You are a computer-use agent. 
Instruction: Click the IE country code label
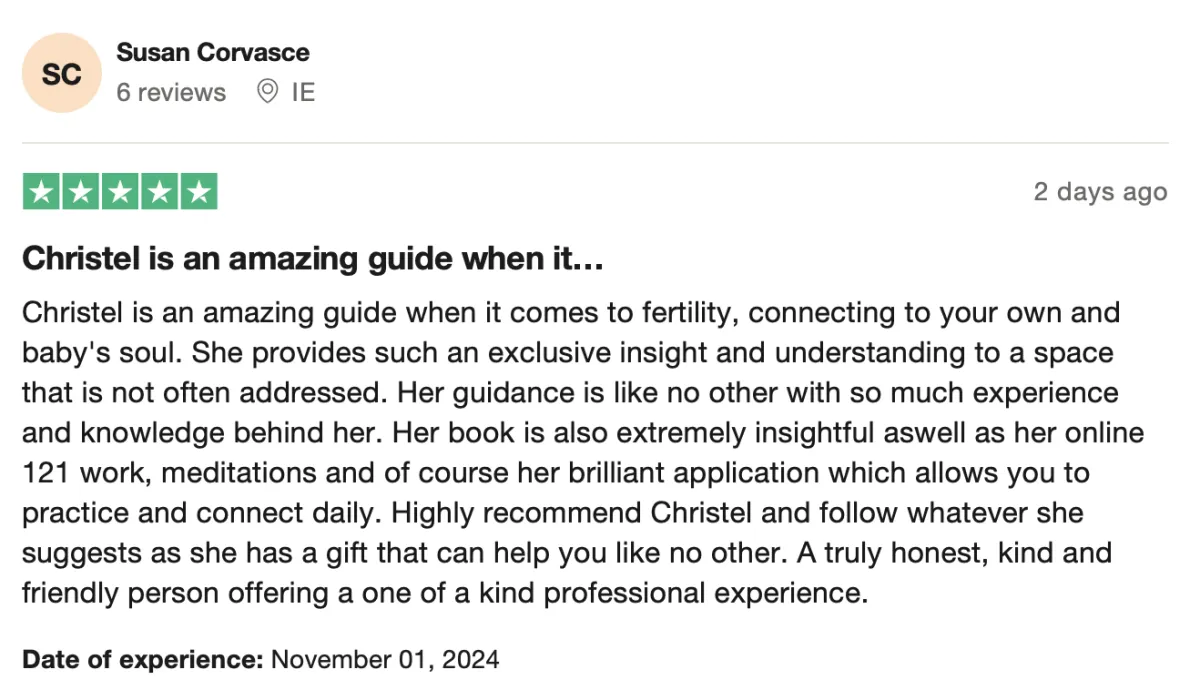pos(303,93)
